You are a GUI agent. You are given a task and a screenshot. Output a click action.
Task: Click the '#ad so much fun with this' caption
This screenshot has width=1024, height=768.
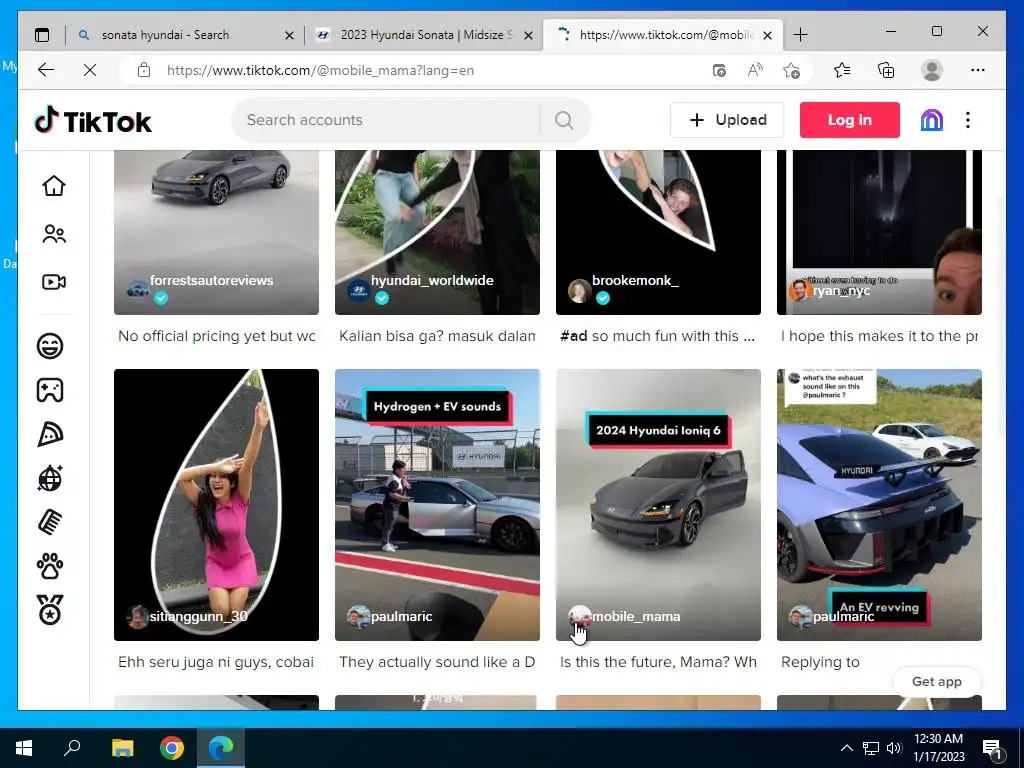(x=657, y=336)
